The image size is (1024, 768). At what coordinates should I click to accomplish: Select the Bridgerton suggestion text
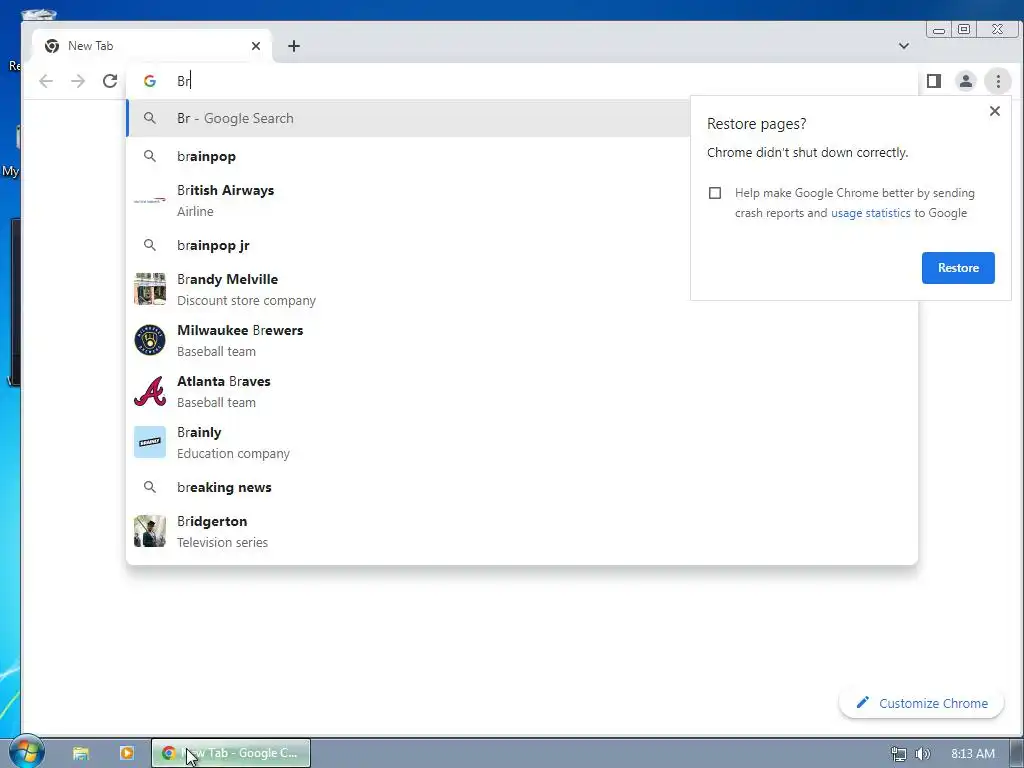tap(212, 521)
